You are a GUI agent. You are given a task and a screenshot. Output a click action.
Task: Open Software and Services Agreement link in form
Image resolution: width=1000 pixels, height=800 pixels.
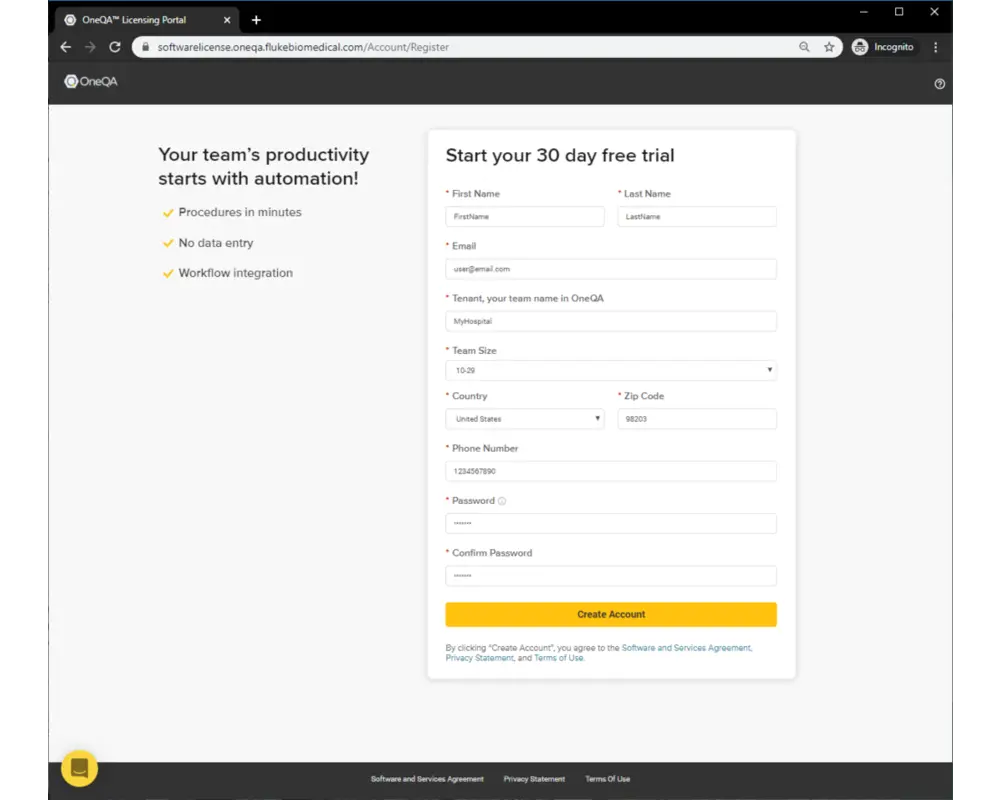coord(686,648)
